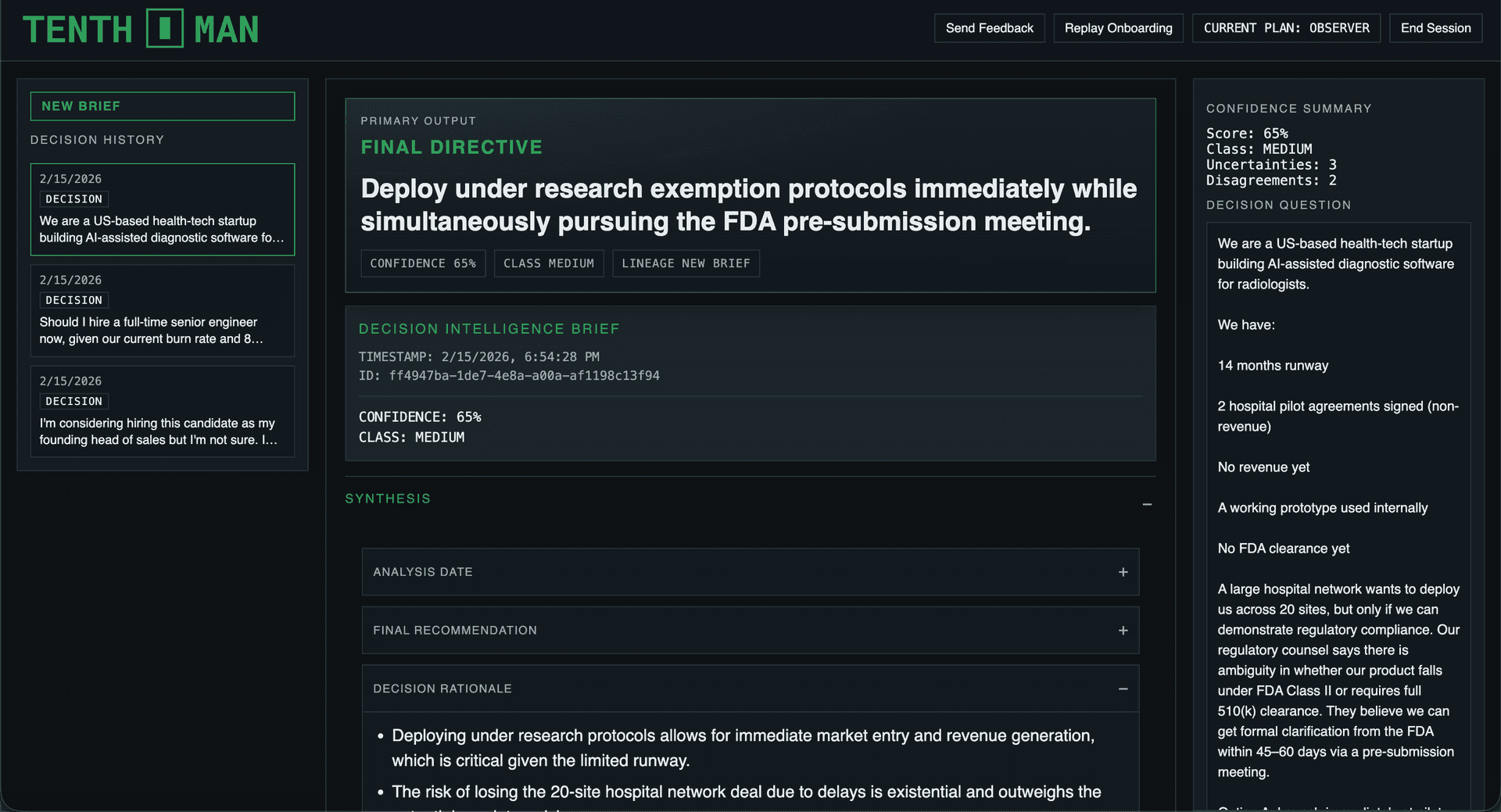Collapse the Synthesis section minus icon
Viewport: 1501px width, 812px height.
pos(1147,505)
